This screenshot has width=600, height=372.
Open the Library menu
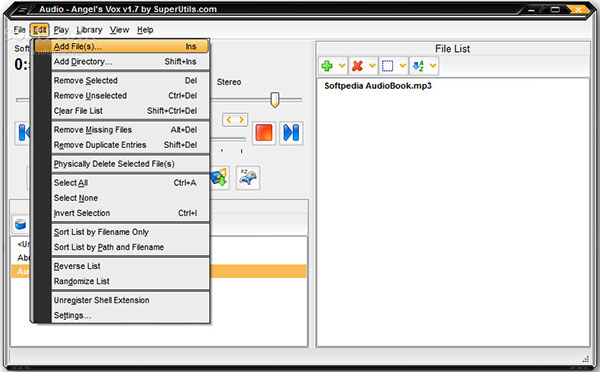point(89,30)
